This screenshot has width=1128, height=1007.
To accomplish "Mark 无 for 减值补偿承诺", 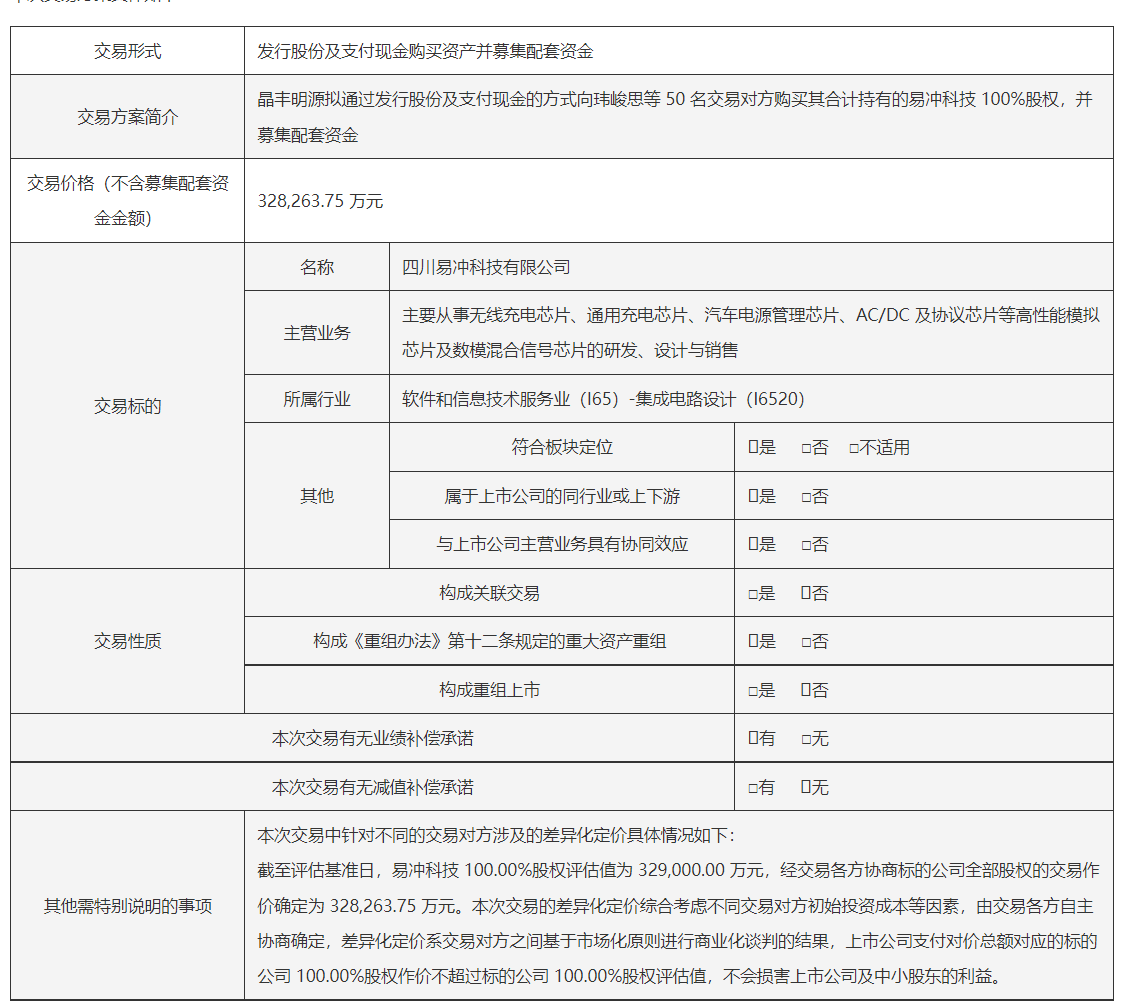I will pos(806,788).
